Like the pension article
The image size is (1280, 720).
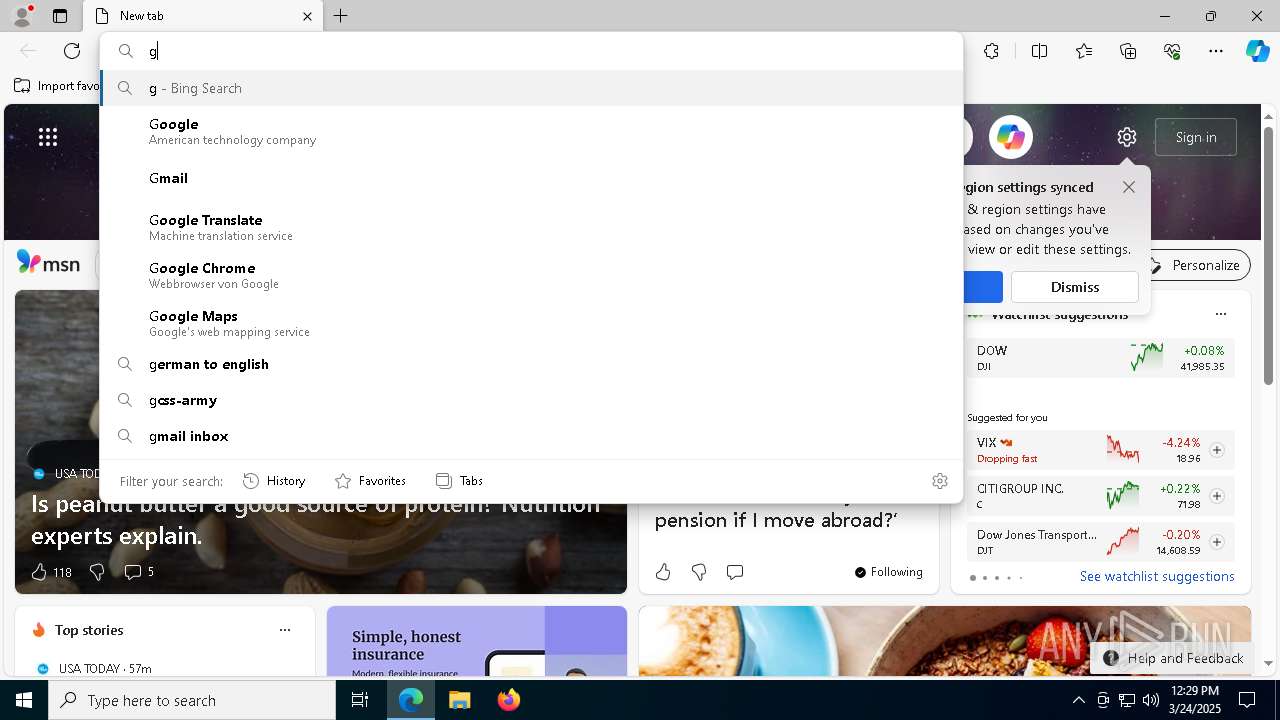click(x=663, y=572)
